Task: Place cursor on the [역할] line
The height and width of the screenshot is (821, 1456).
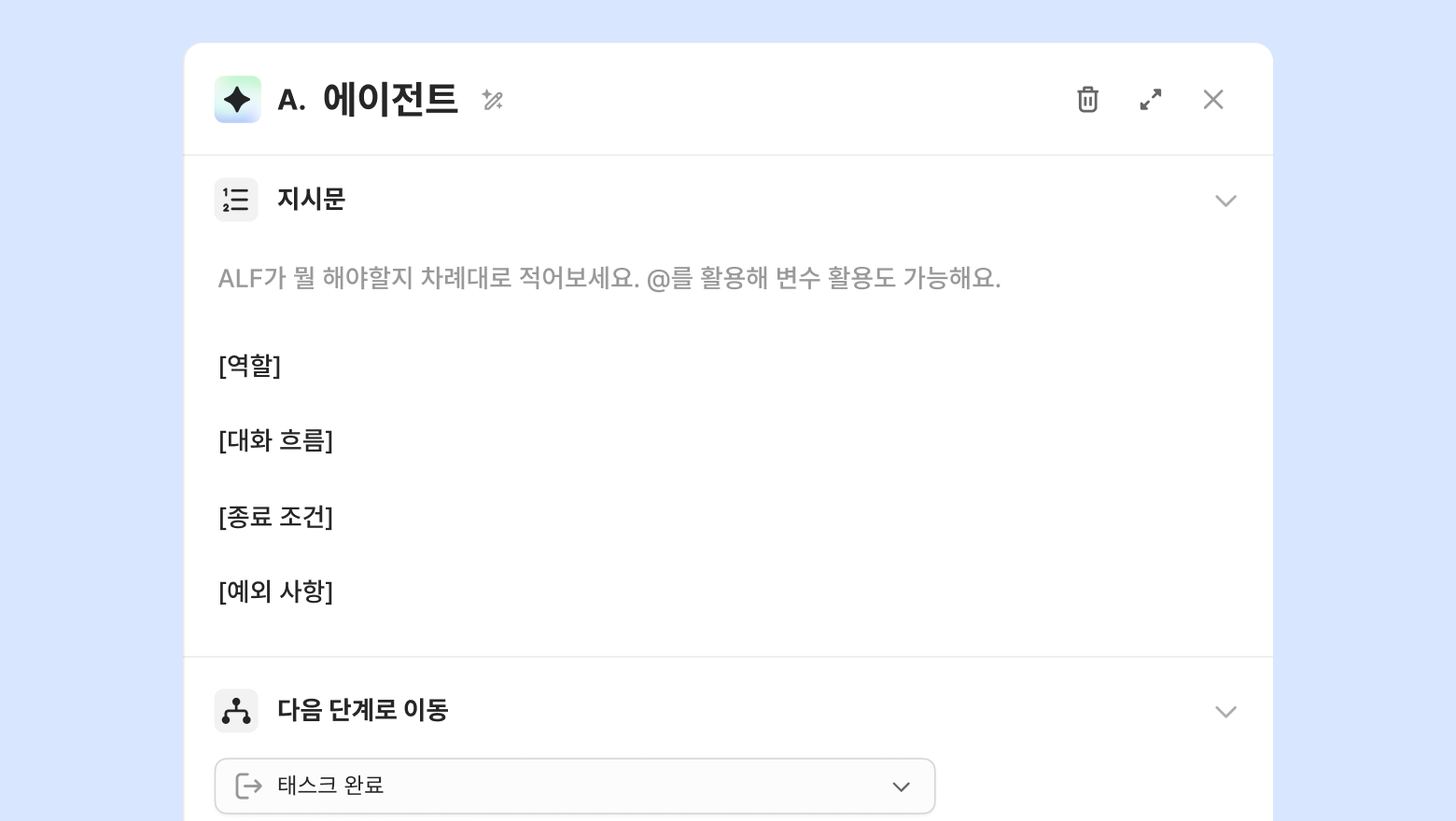Action: [249, 365]
